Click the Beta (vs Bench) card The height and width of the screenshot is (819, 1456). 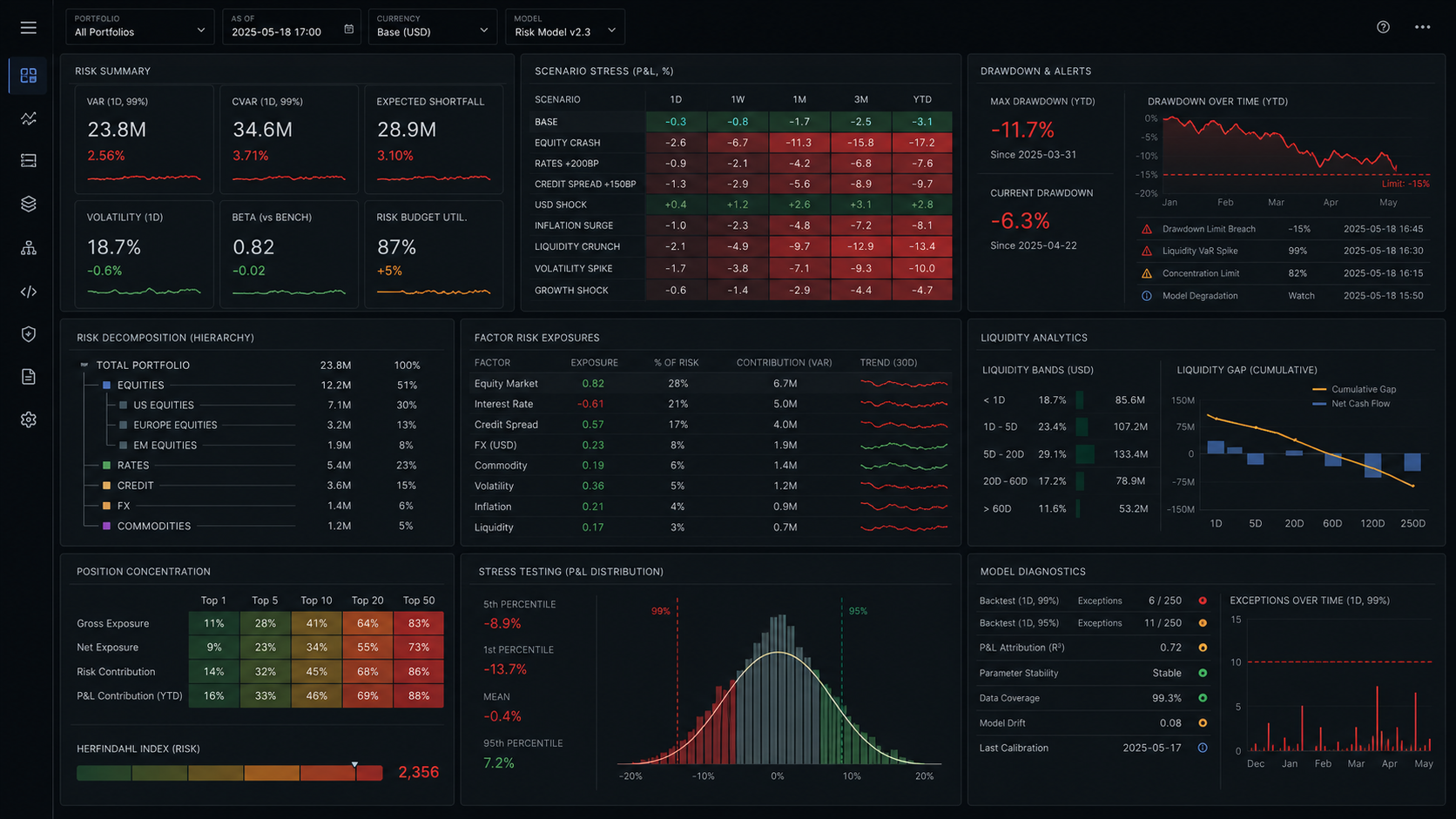click(289, 254)
